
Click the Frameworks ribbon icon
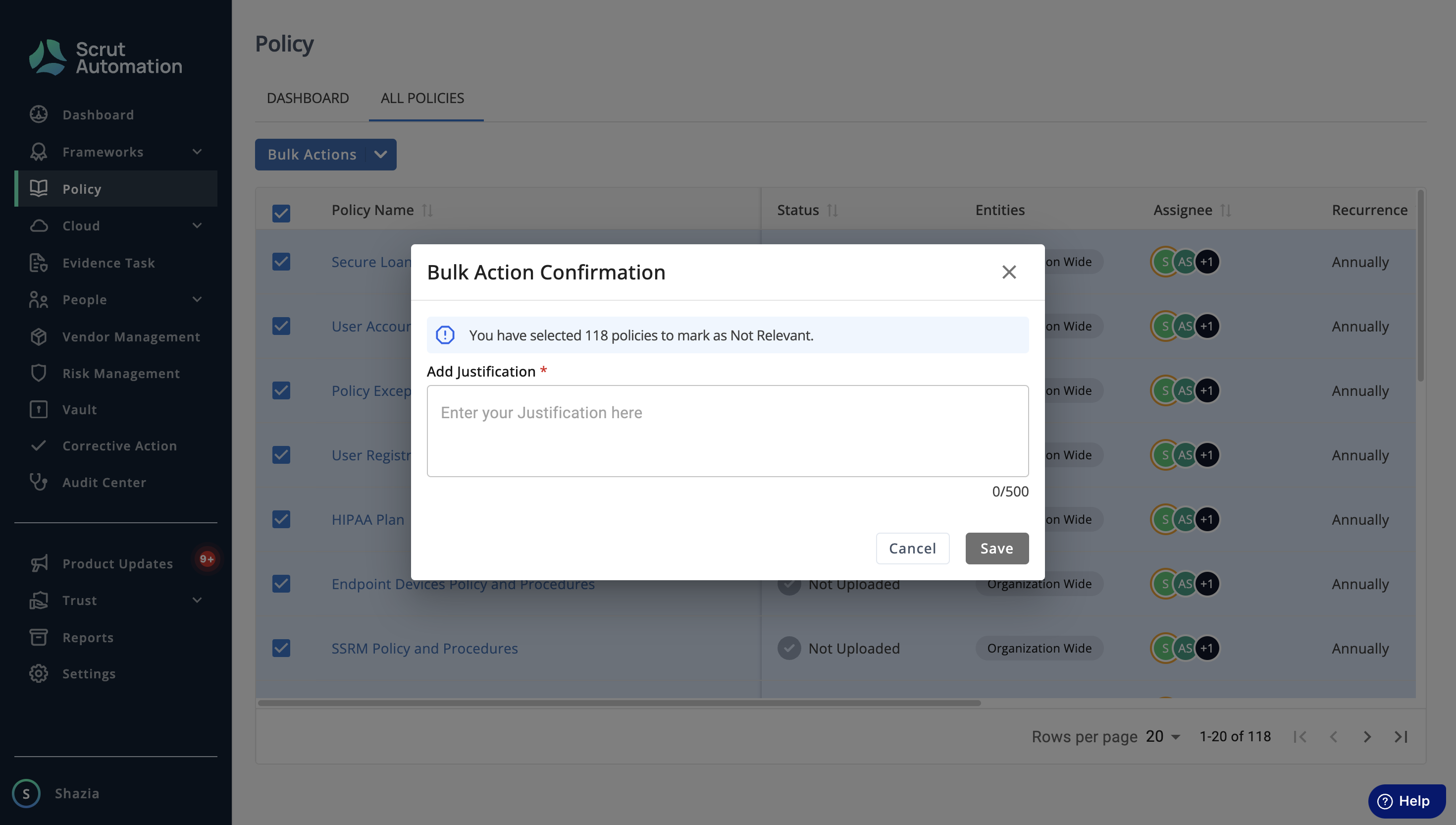(x=39, y=151)
